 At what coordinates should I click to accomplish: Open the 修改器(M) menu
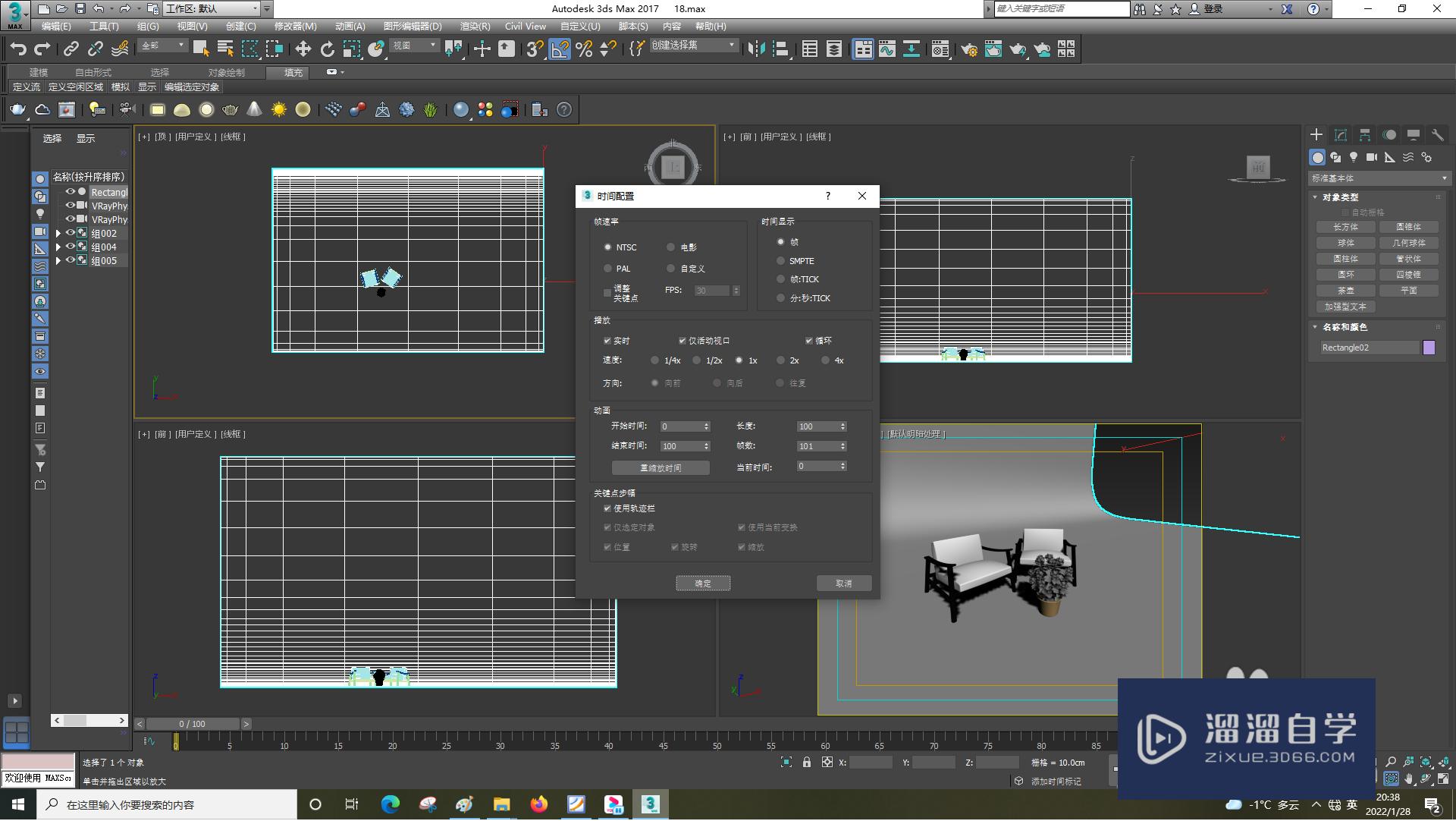[x=295, y=26]
